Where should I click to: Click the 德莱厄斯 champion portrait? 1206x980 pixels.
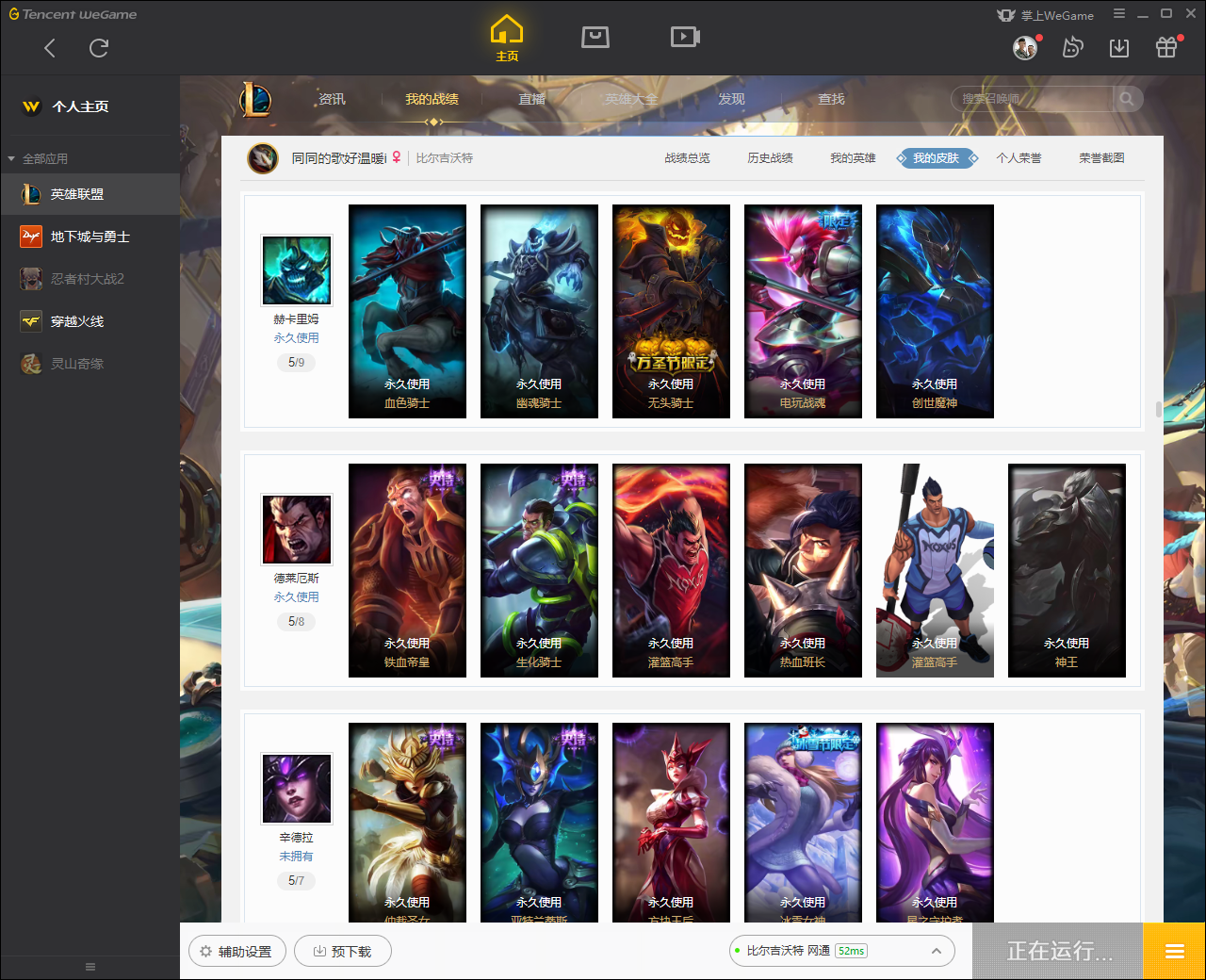(x=297, y=530)
